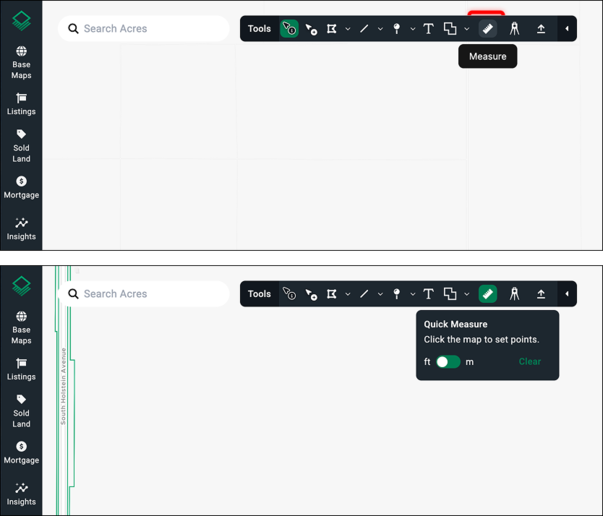Screen dimensions: 603x516
Task: Open Sold Land in the Quick Measure view
Action: 21,411
